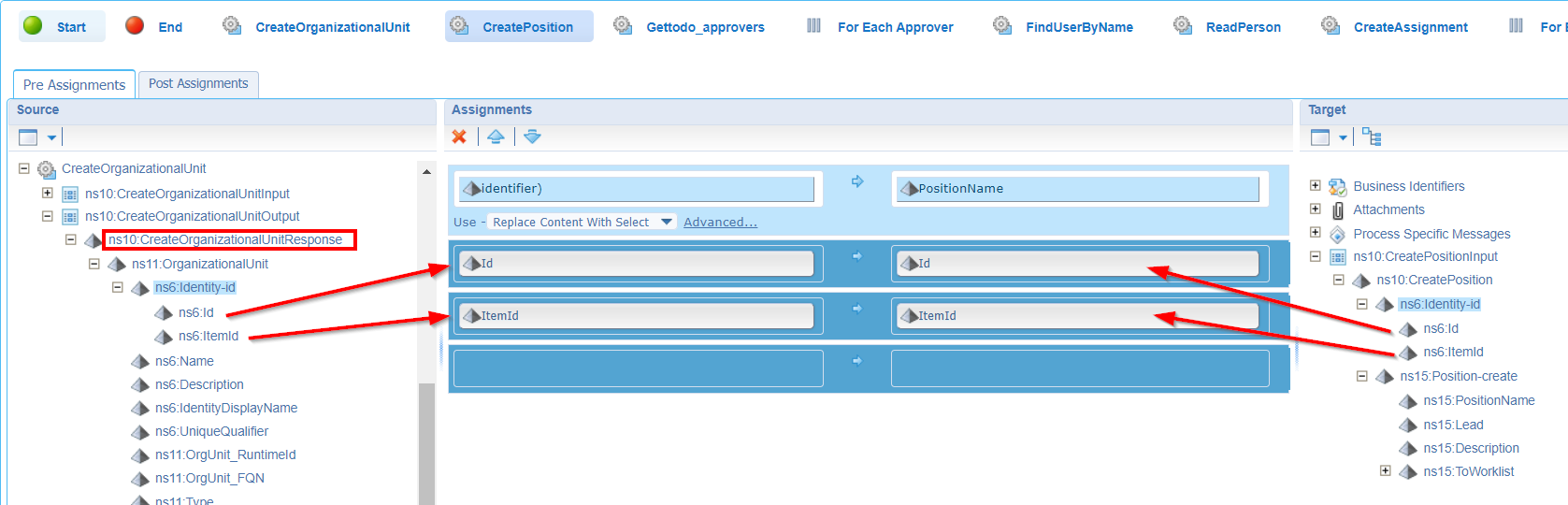1568x505 pixels.
Task: Select the Pre Assignments tab
Action: 74,85
